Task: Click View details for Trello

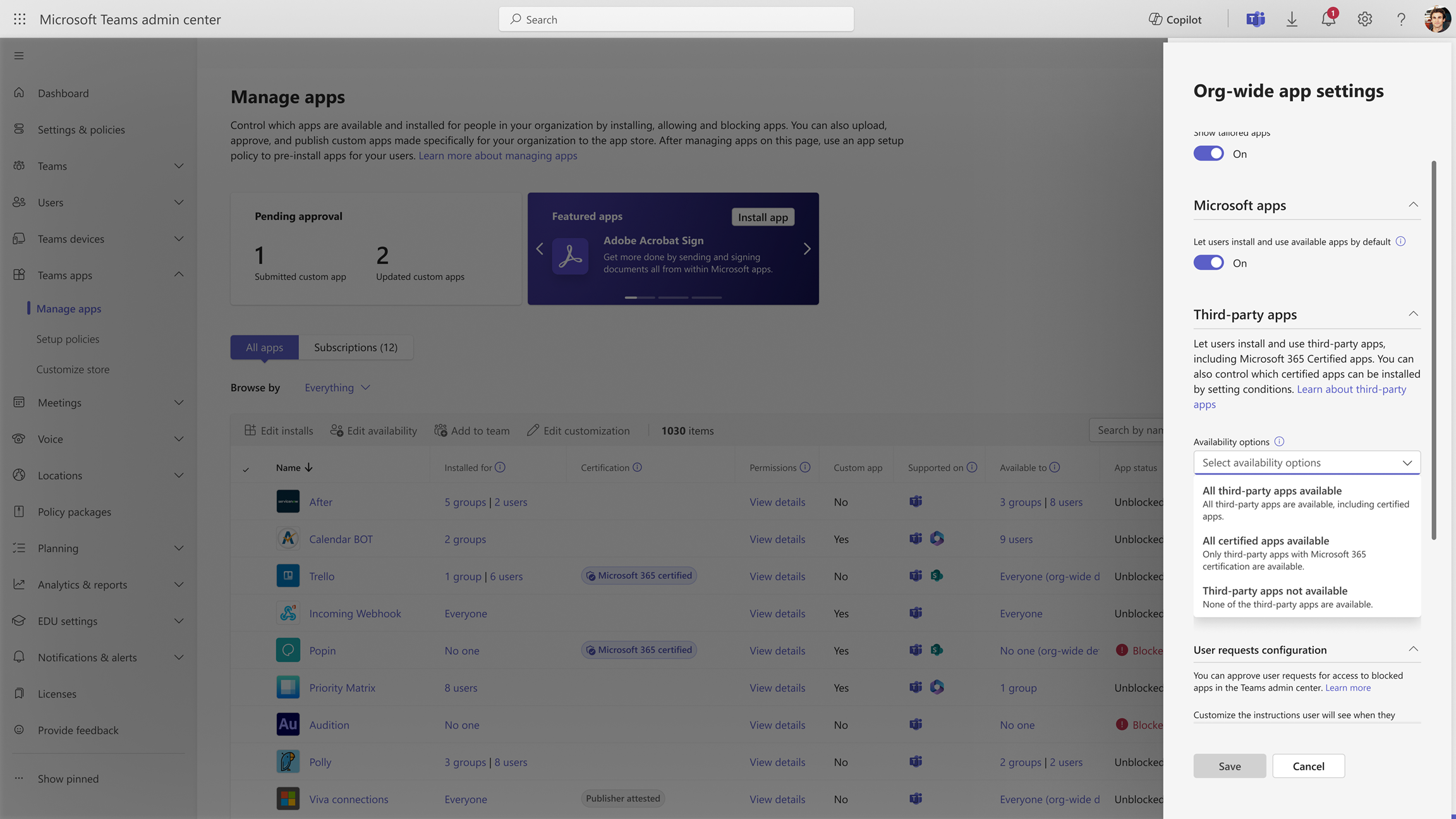Action: [777, 576]
